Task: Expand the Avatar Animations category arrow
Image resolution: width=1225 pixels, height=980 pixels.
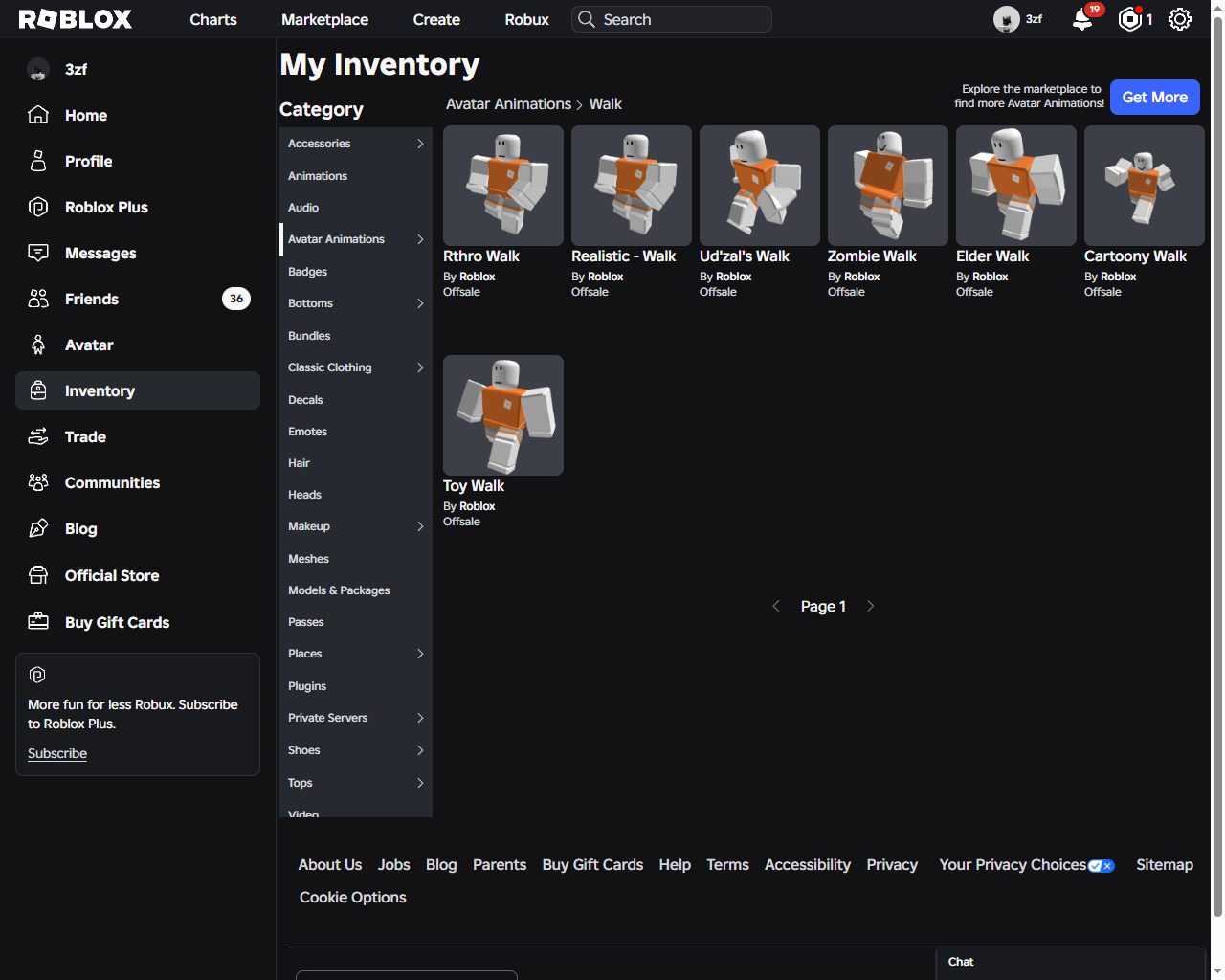Action: click(x=420, y=239)
